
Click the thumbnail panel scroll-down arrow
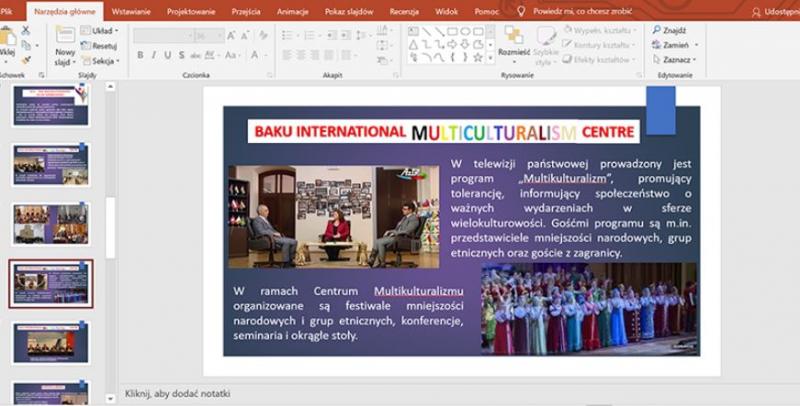click(110, 398)
